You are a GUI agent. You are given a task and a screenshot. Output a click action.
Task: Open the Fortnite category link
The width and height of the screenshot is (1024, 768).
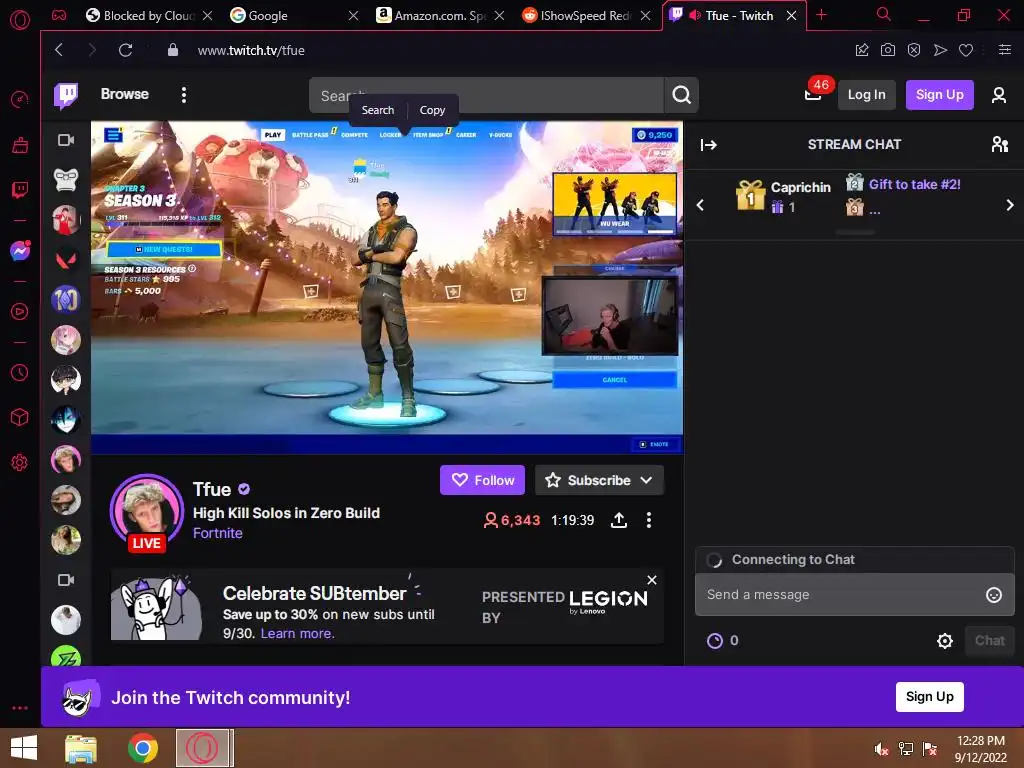217,534
